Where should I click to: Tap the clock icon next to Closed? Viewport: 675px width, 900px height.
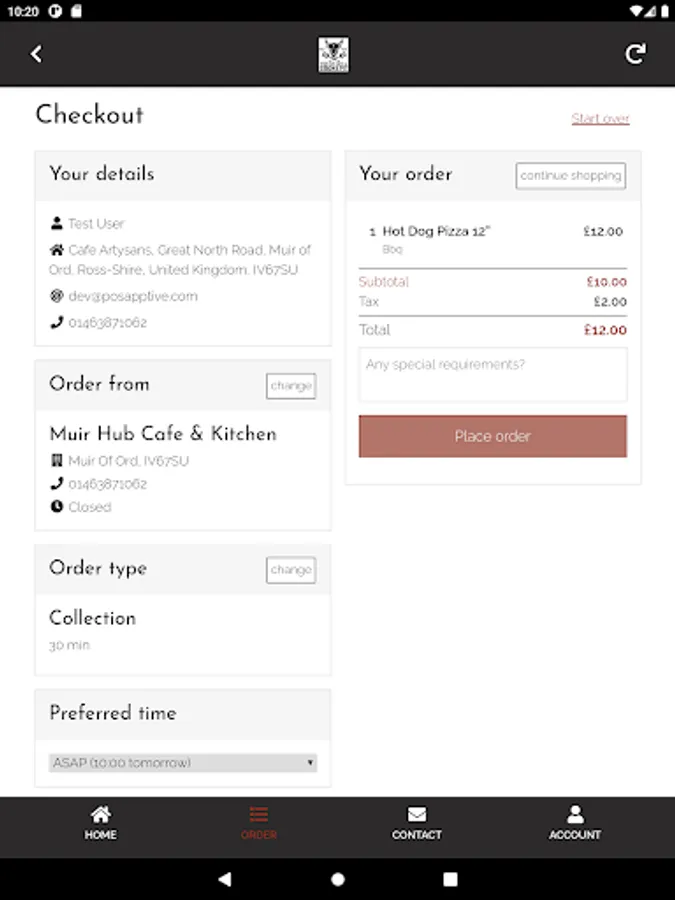[x=56, y=507]
